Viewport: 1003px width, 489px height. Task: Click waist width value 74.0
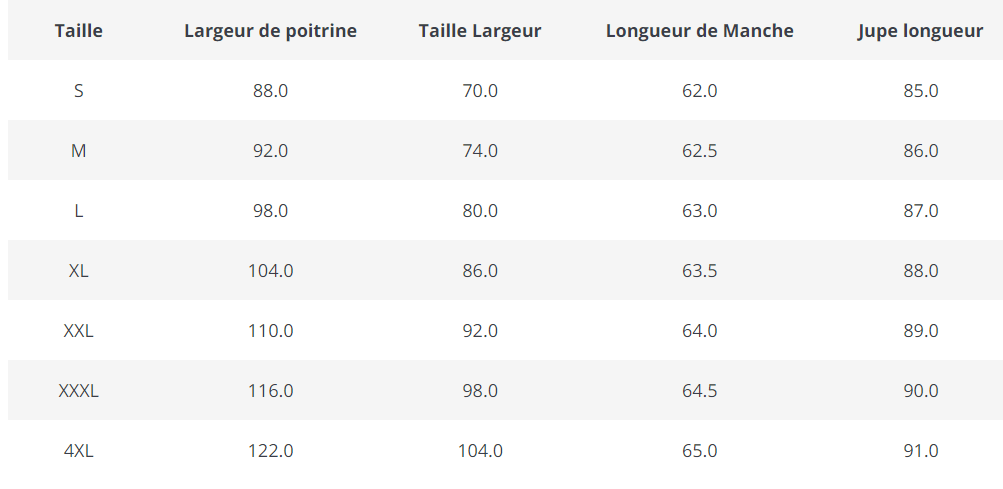click(x=480, y=151)
